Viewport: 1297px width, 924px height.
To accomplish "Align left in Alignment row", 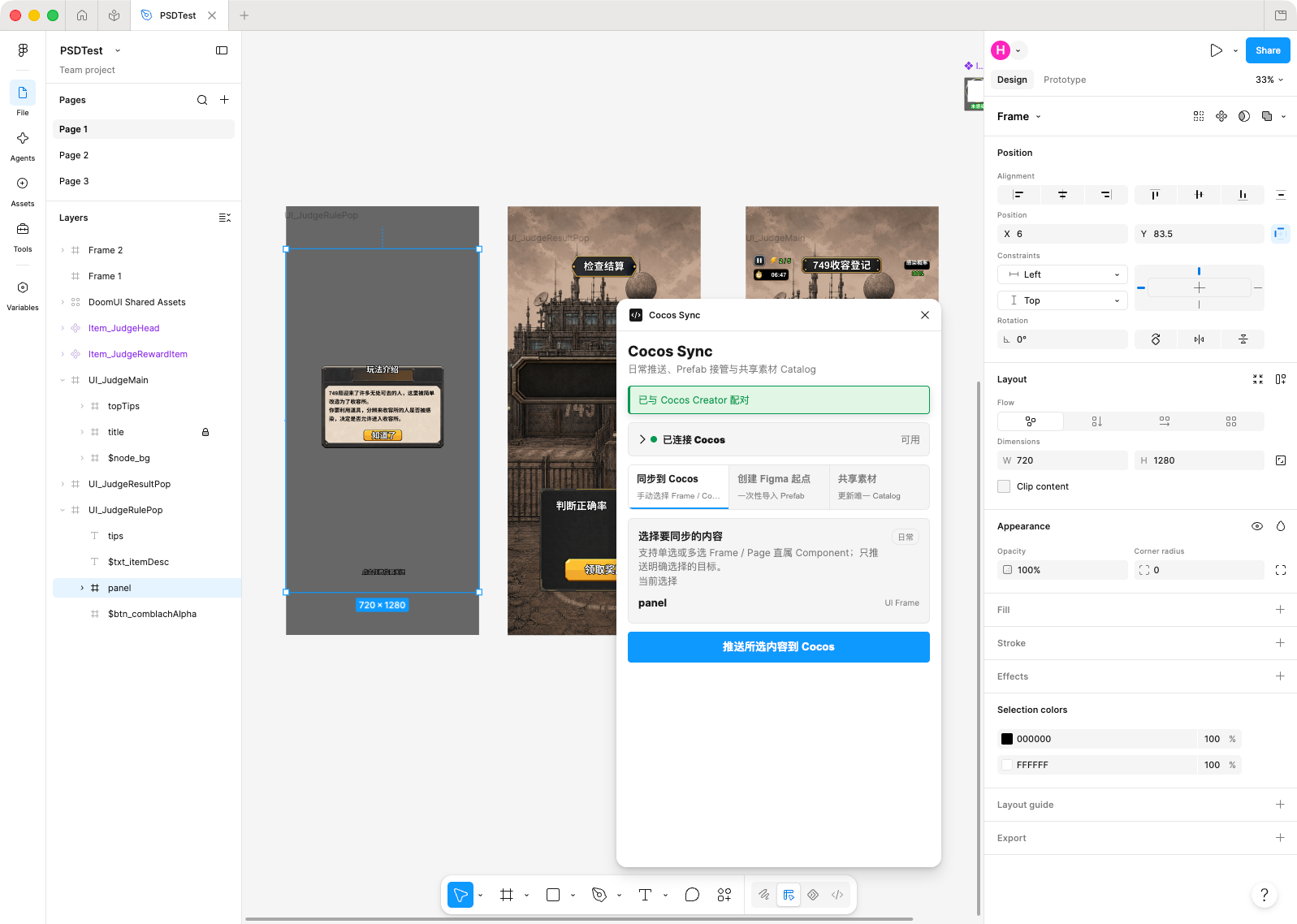I will click(1018, 195).
